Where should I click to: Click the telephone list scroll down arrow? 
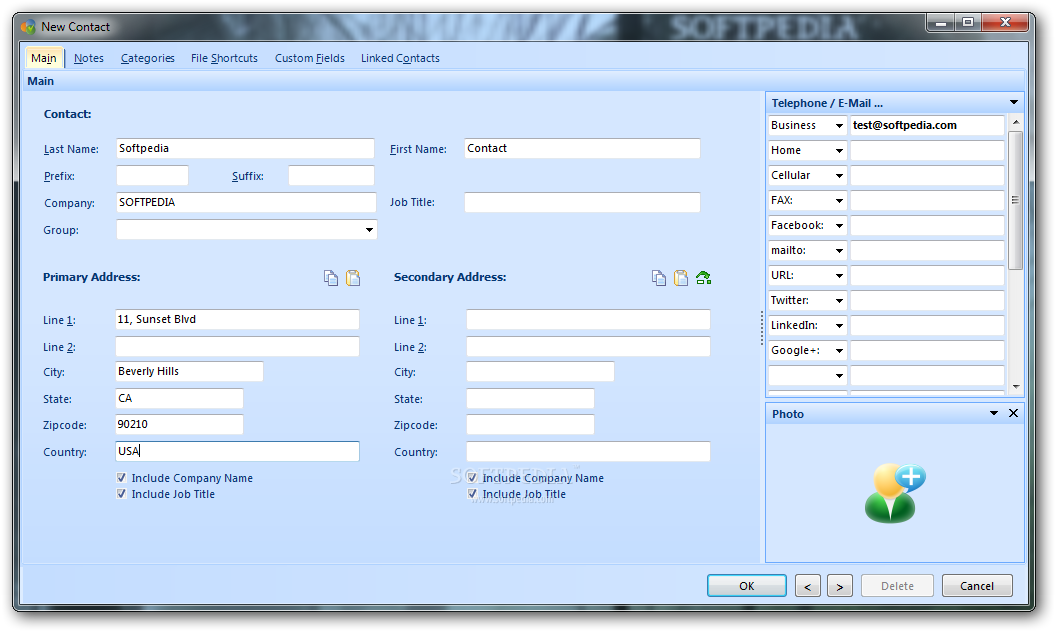pyautogui.click(x=1016, y=387)
